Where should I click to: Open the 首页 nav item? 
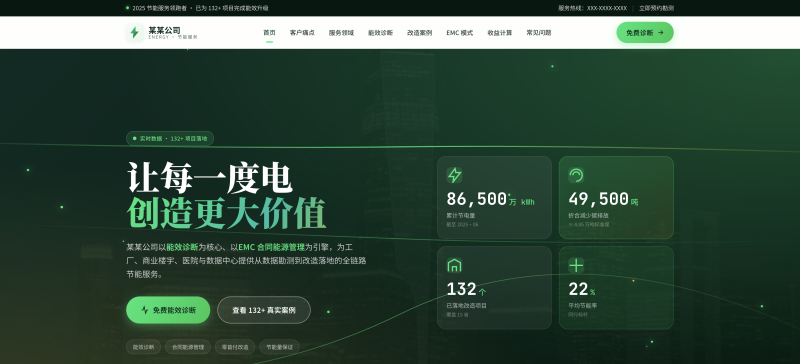(269, 33)
